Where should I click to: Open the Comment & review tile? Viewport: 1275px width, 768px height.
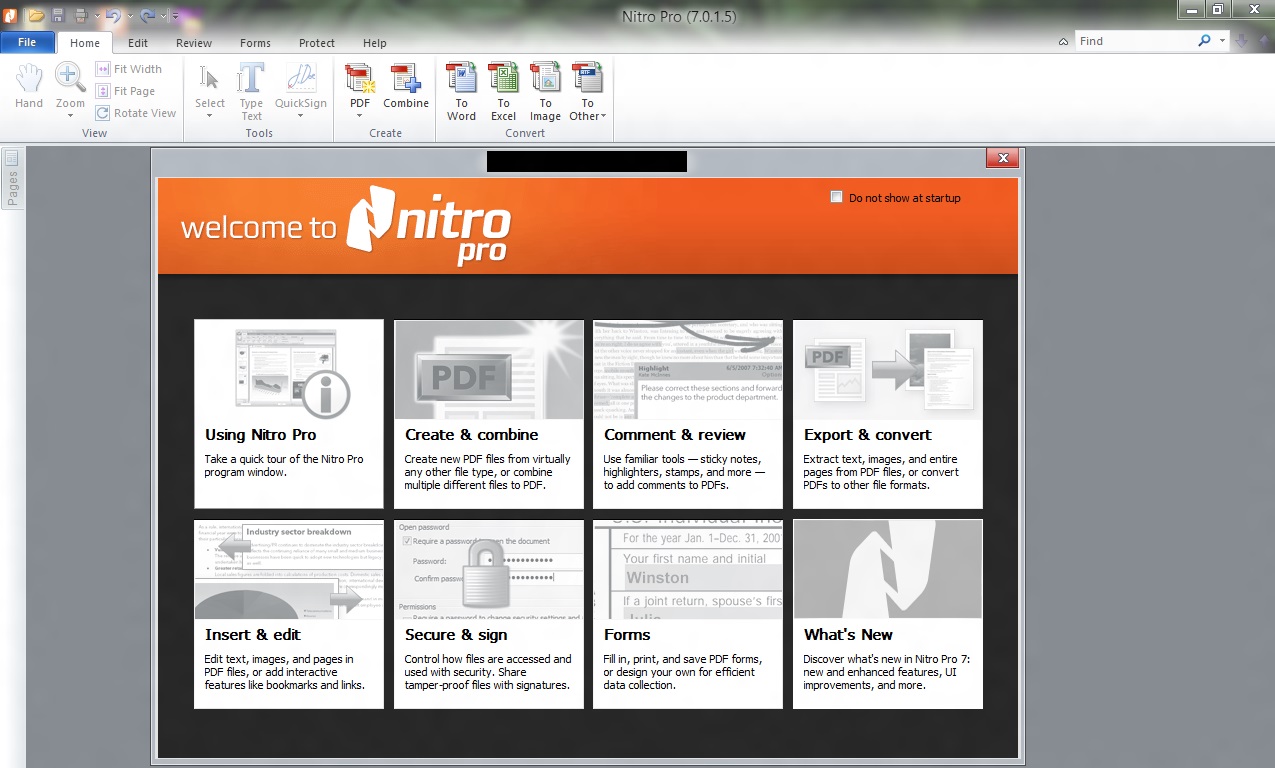[x=688, y=414]
